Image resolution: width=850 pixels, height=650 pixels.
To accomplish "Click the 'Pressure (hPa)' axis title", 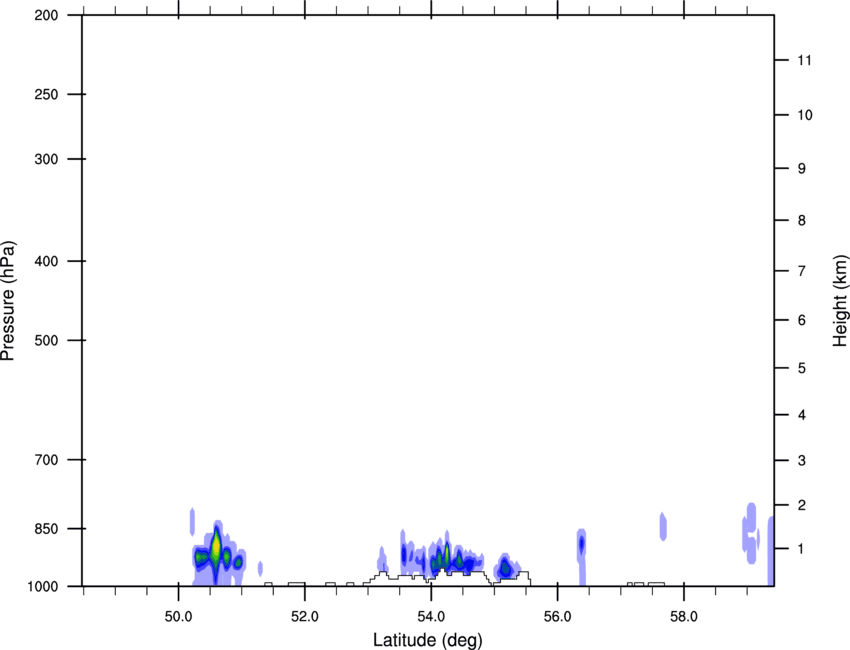I will click(8, 300).
